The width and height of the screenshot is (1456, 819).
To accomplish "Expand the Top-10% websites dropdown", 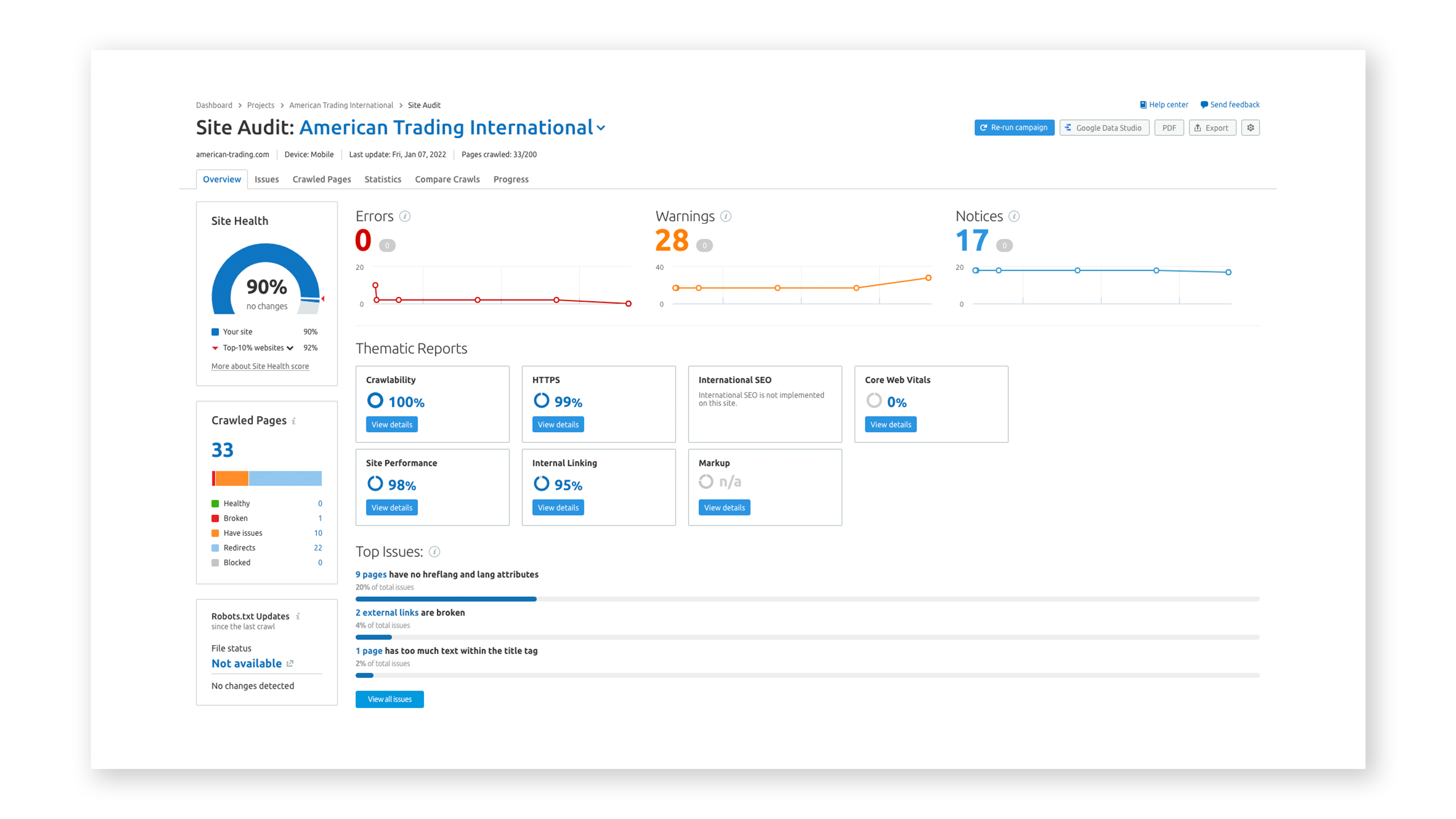I will coord(290,348).
